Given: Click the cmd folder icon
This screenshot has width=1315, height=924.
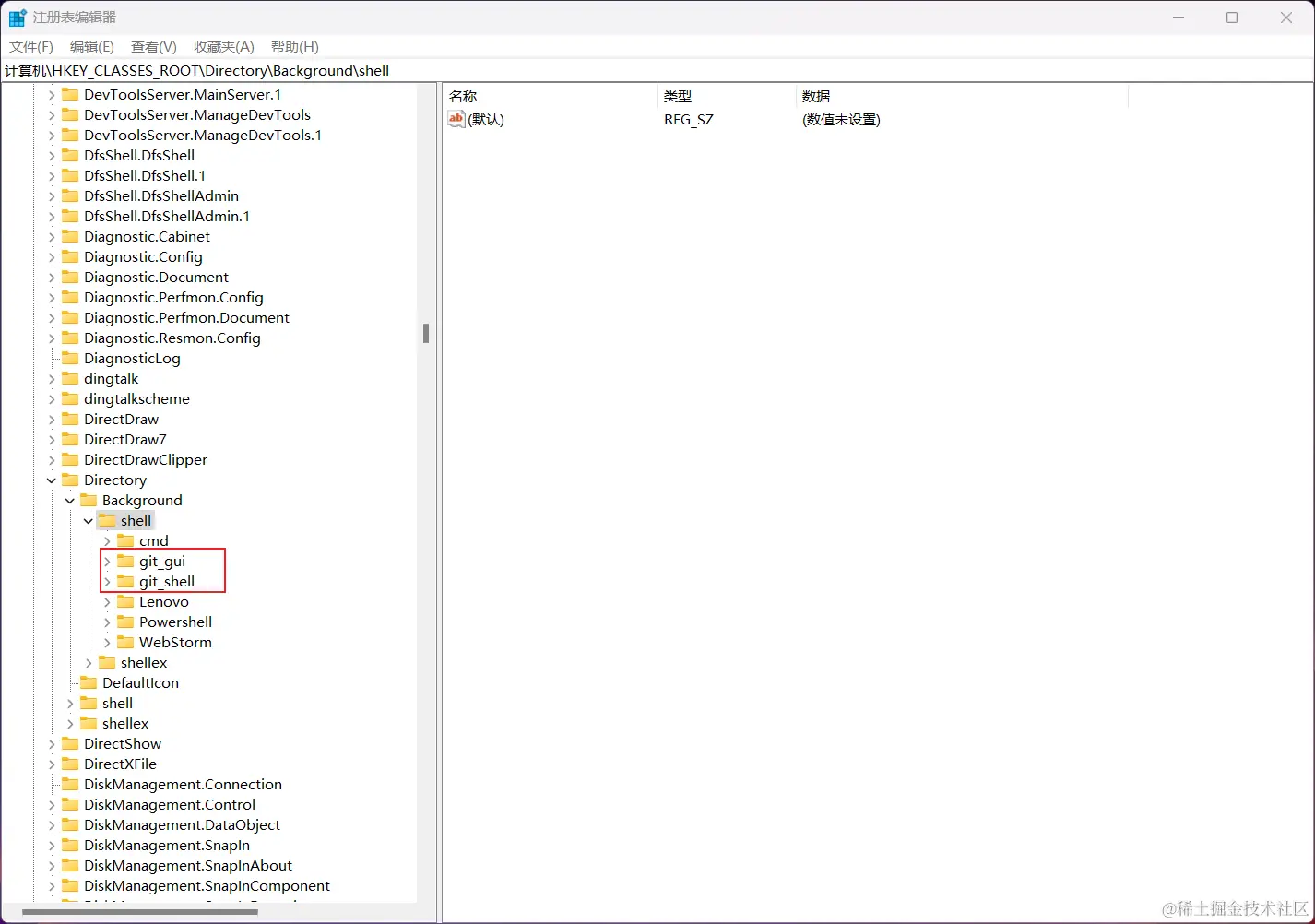Looking at the screenshot, I should coord(125,540).
